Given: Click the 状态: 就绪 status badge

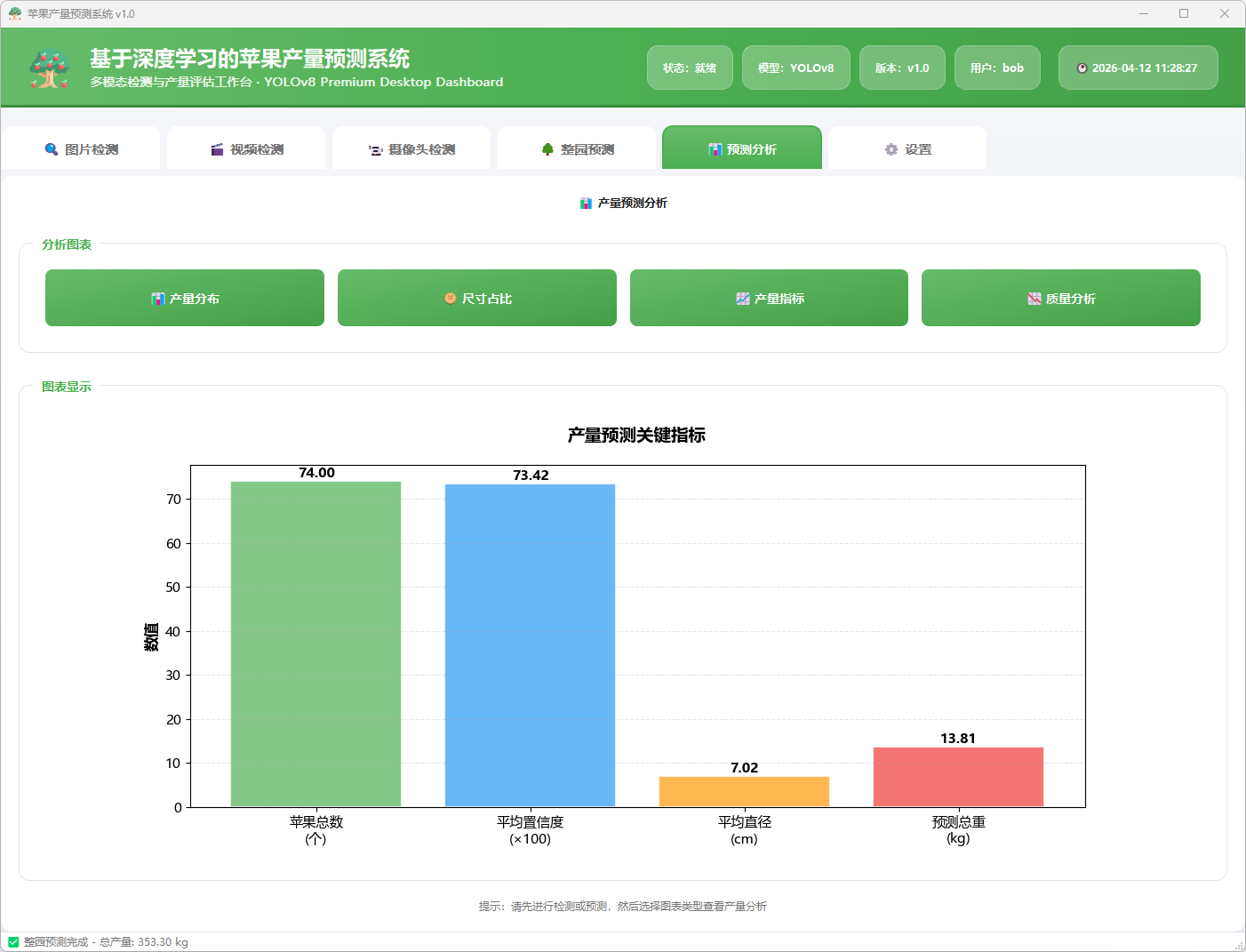Looking at the screenshot, I should [x=690, y=68].
